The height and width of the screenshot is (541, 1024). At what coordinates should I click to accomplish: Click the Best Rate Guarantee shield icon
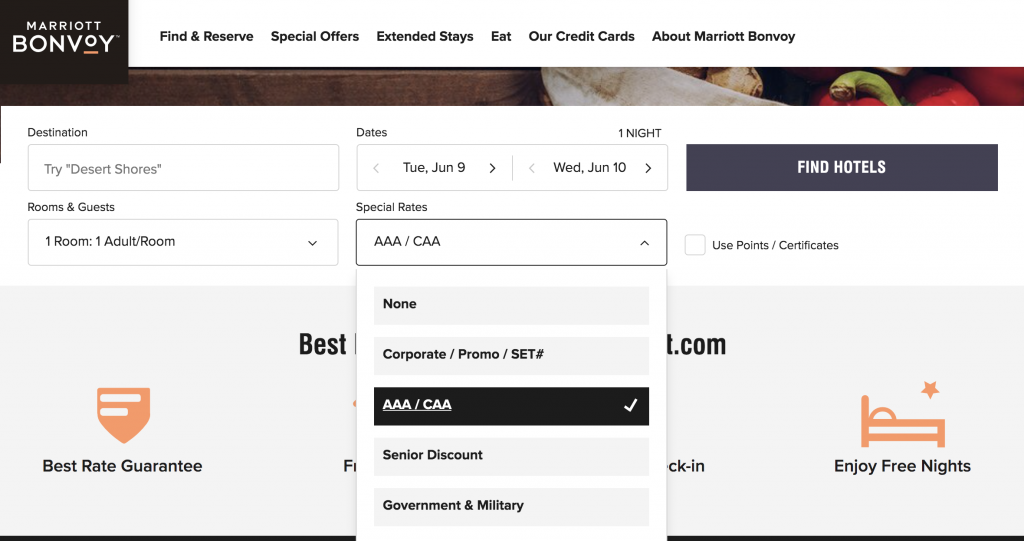pos(123,416)
